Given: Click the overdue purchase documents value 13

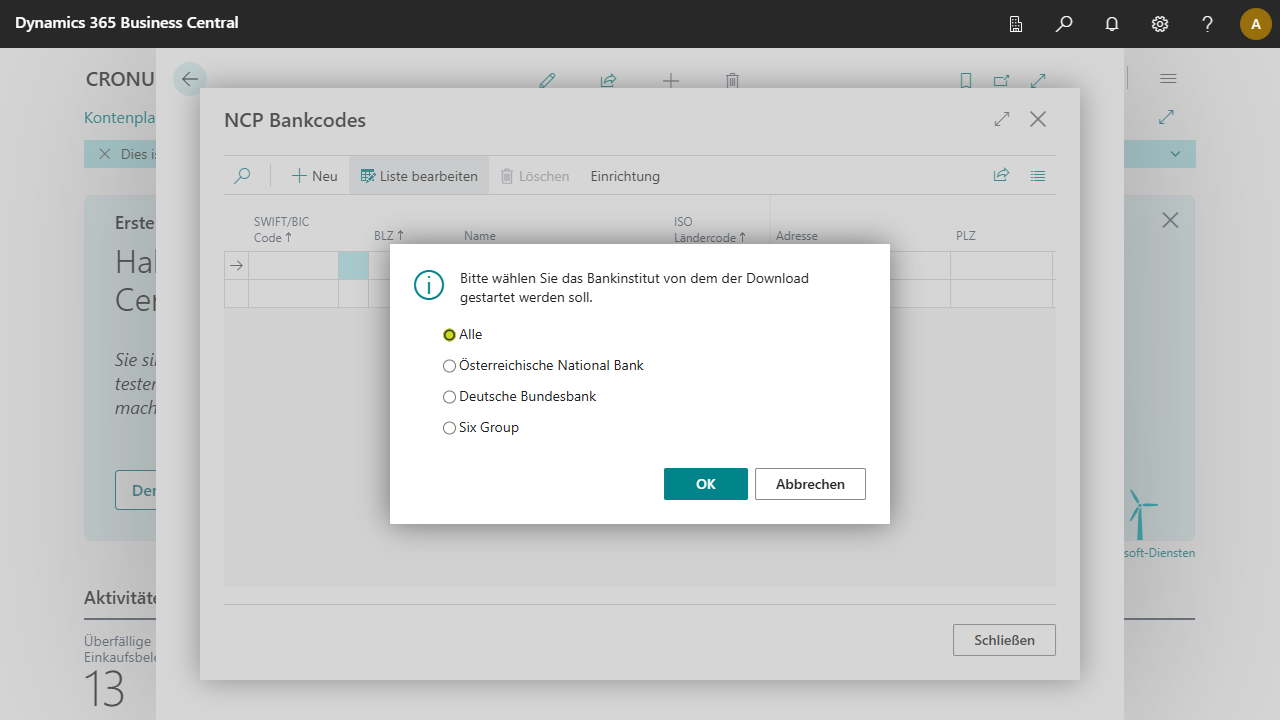Looking at the screenshot, I should click(x=104, y=689).
